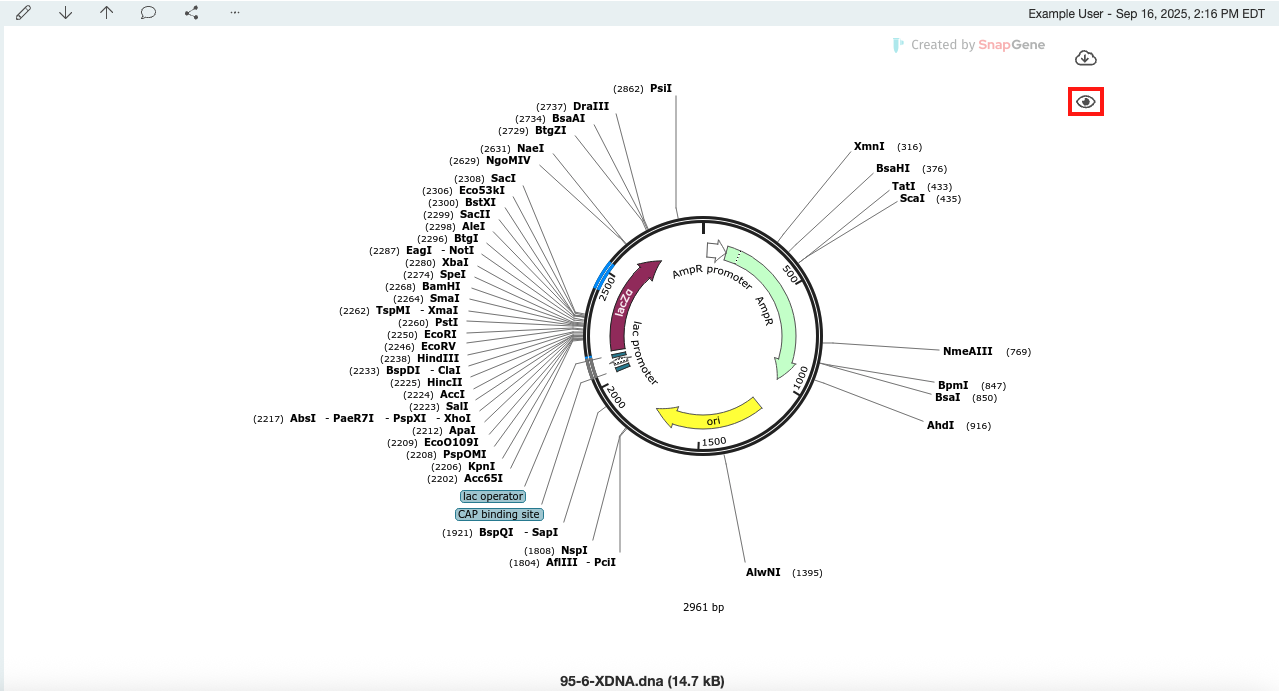
Task: Select the lac operator feature label
Action: coord(493,496)
